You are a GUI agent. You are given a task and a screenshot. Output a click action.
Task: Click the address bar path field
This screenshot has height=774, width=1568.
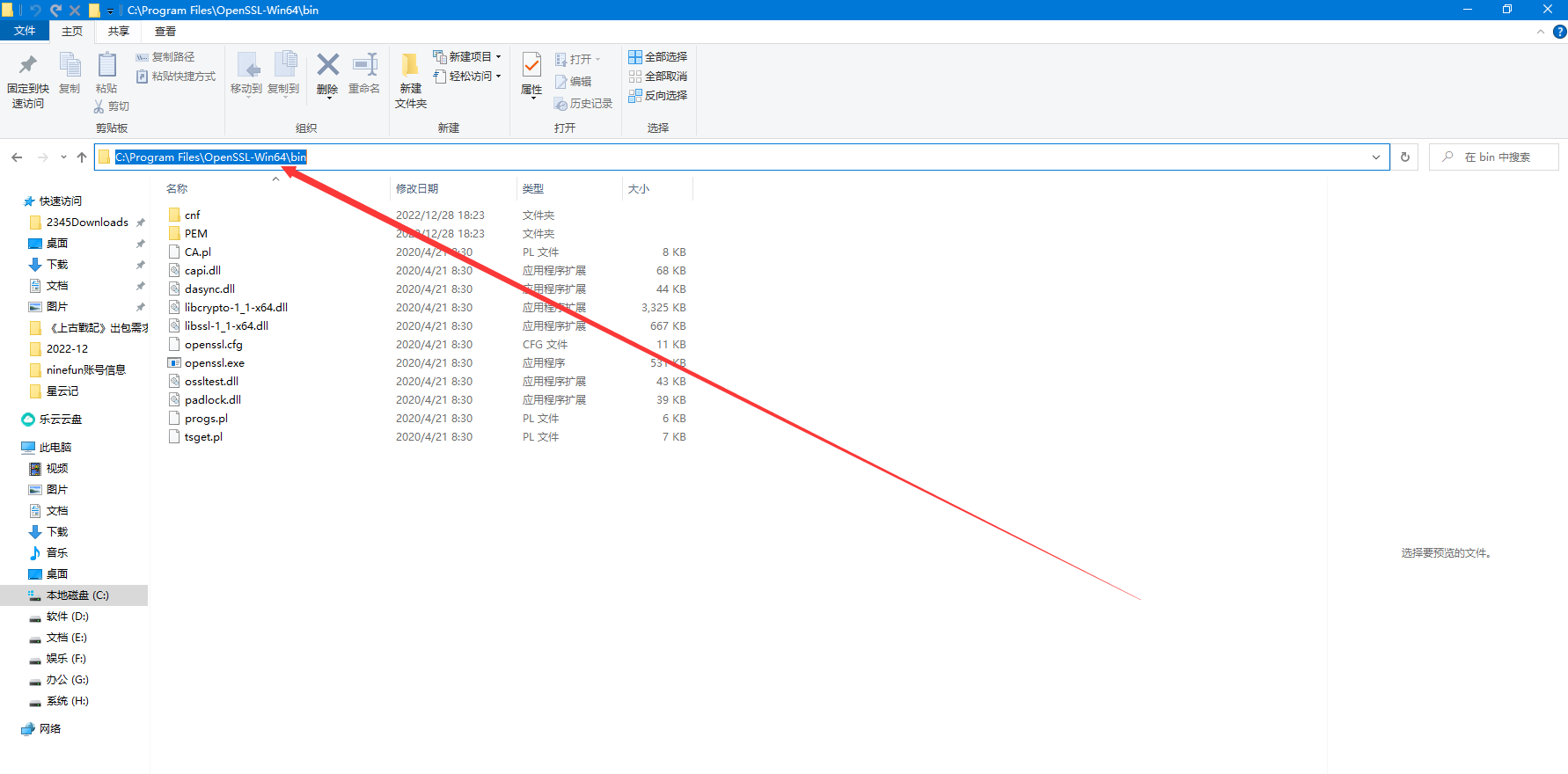point(742,157)
